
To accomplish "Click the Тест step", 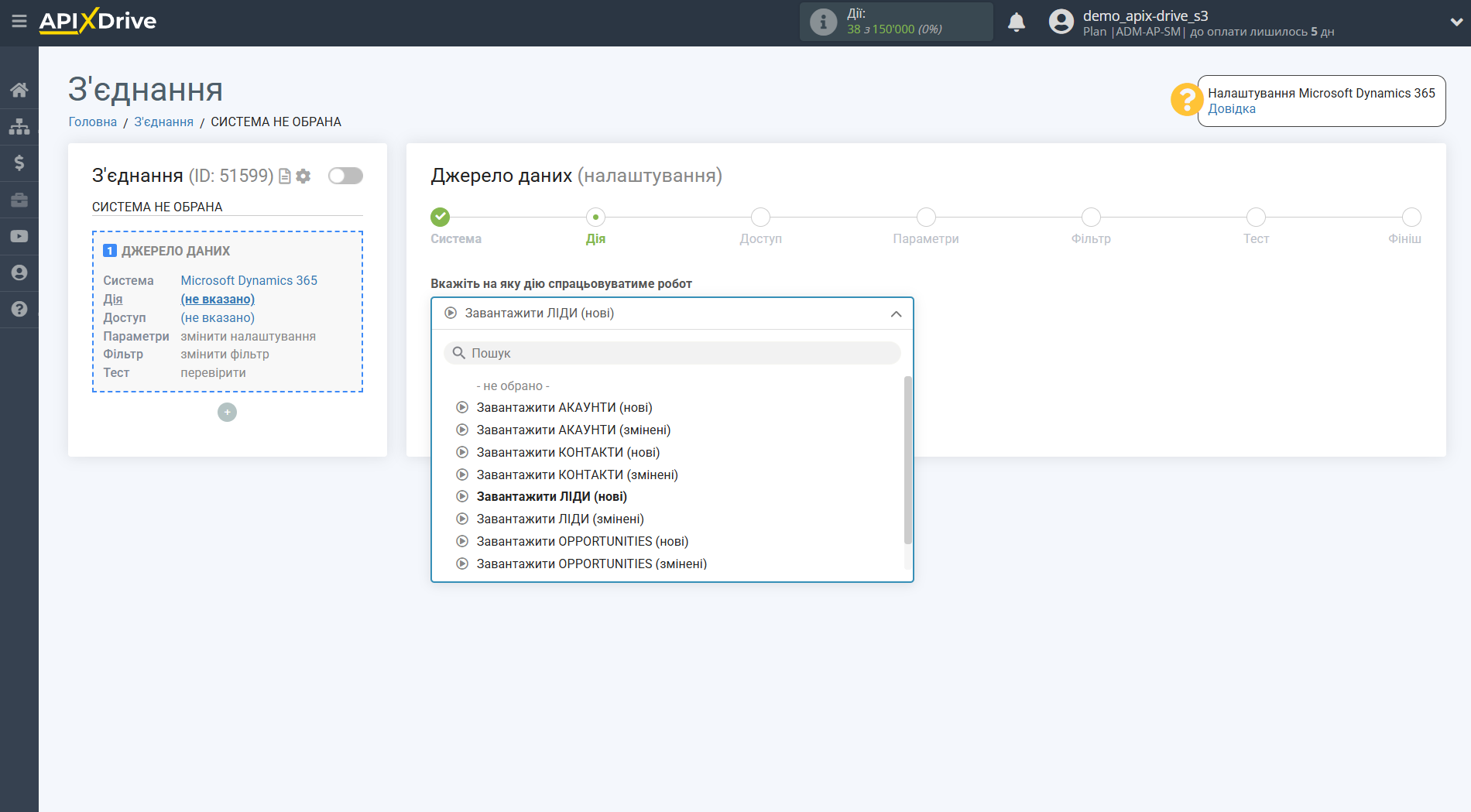I will click(x=1256, y=217).
